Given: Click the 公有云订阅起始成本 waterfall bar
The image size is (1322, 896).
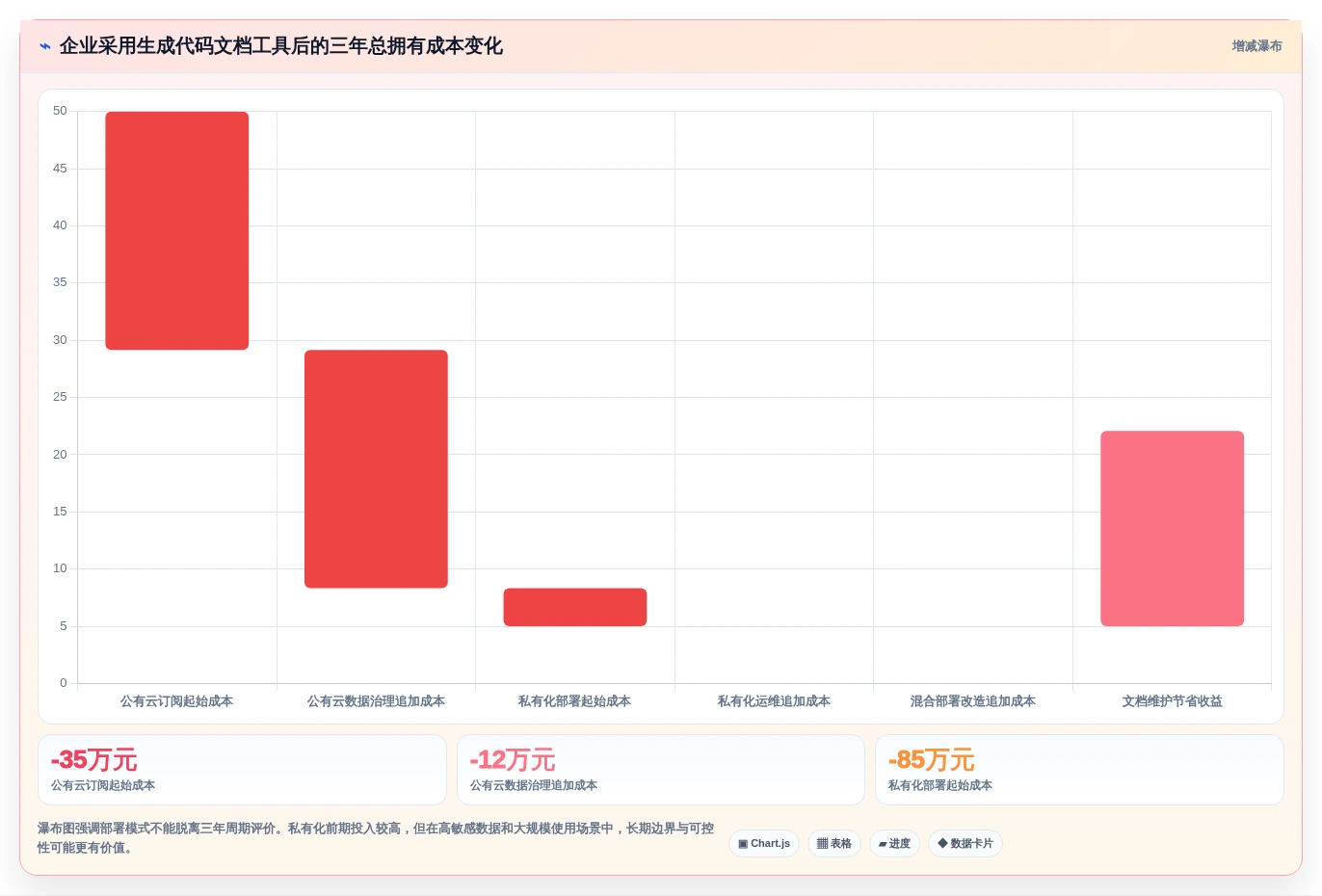Looking at the screenshot, I should point(177,231).
